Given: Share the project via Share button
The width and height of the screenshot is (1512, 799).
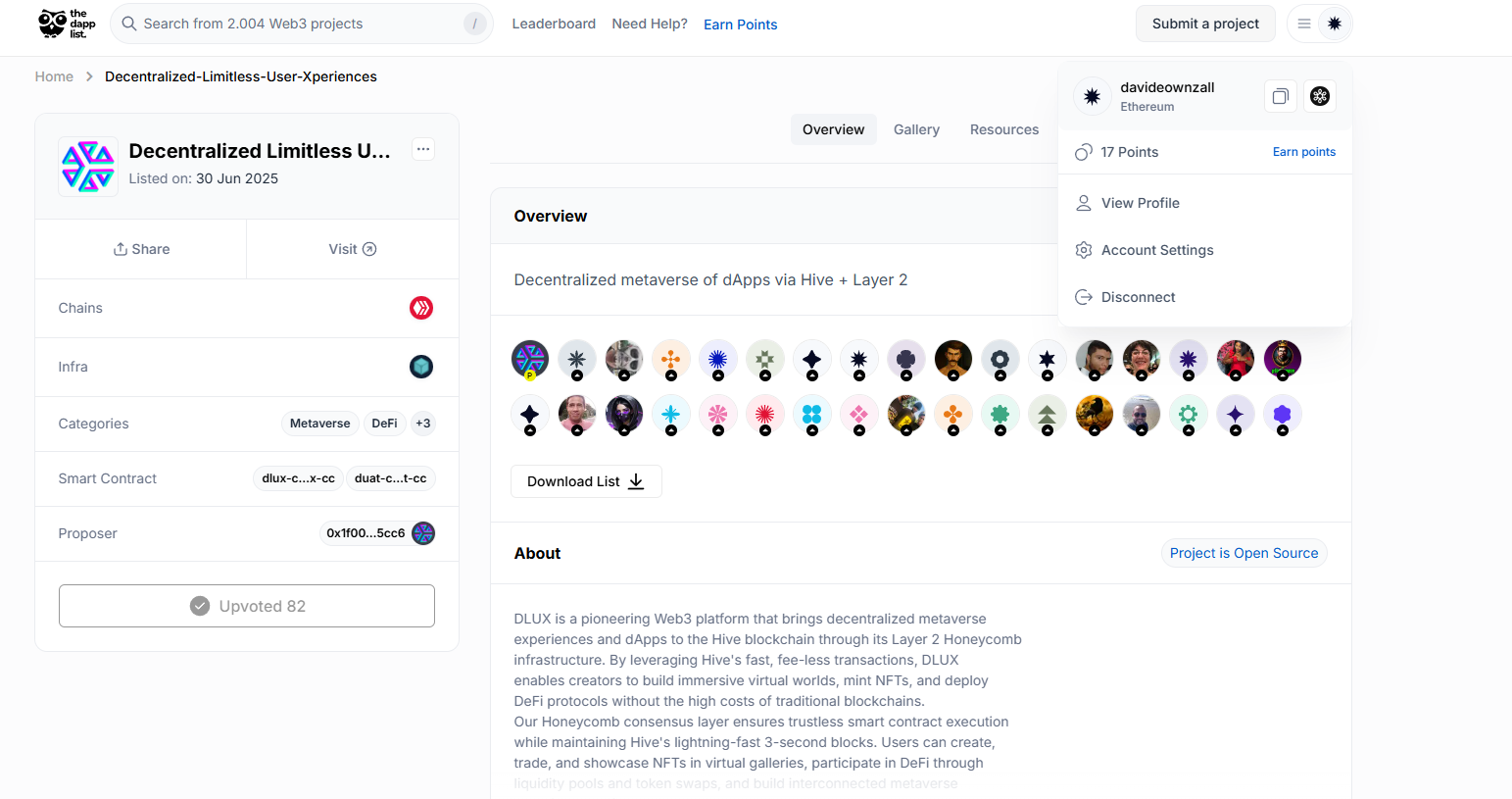Looking at the screenshot, I should coord(141,249).
